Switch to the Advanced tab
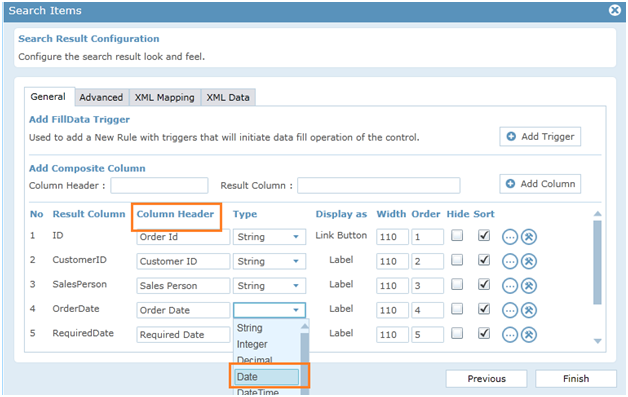The image size is (628, 397). click(x=101, y=97)
